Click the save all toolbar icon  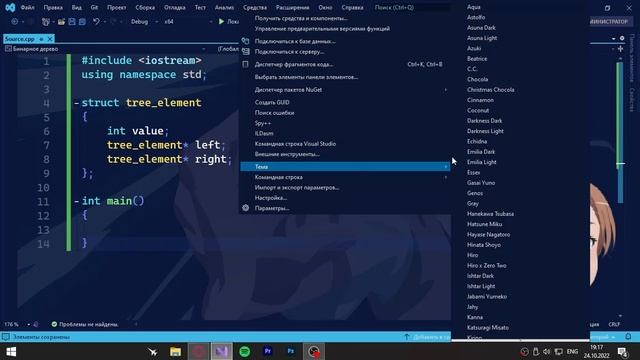pos(82,22)
